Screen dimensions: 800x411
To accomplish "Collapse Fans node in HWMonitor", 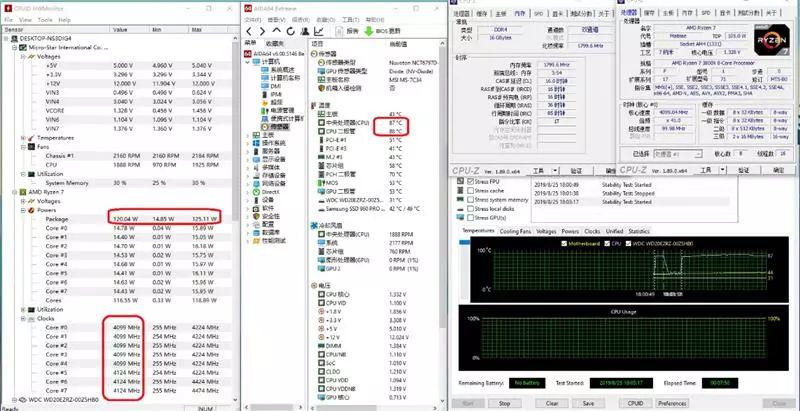I will pyautogui.click(x=23, y=147).
